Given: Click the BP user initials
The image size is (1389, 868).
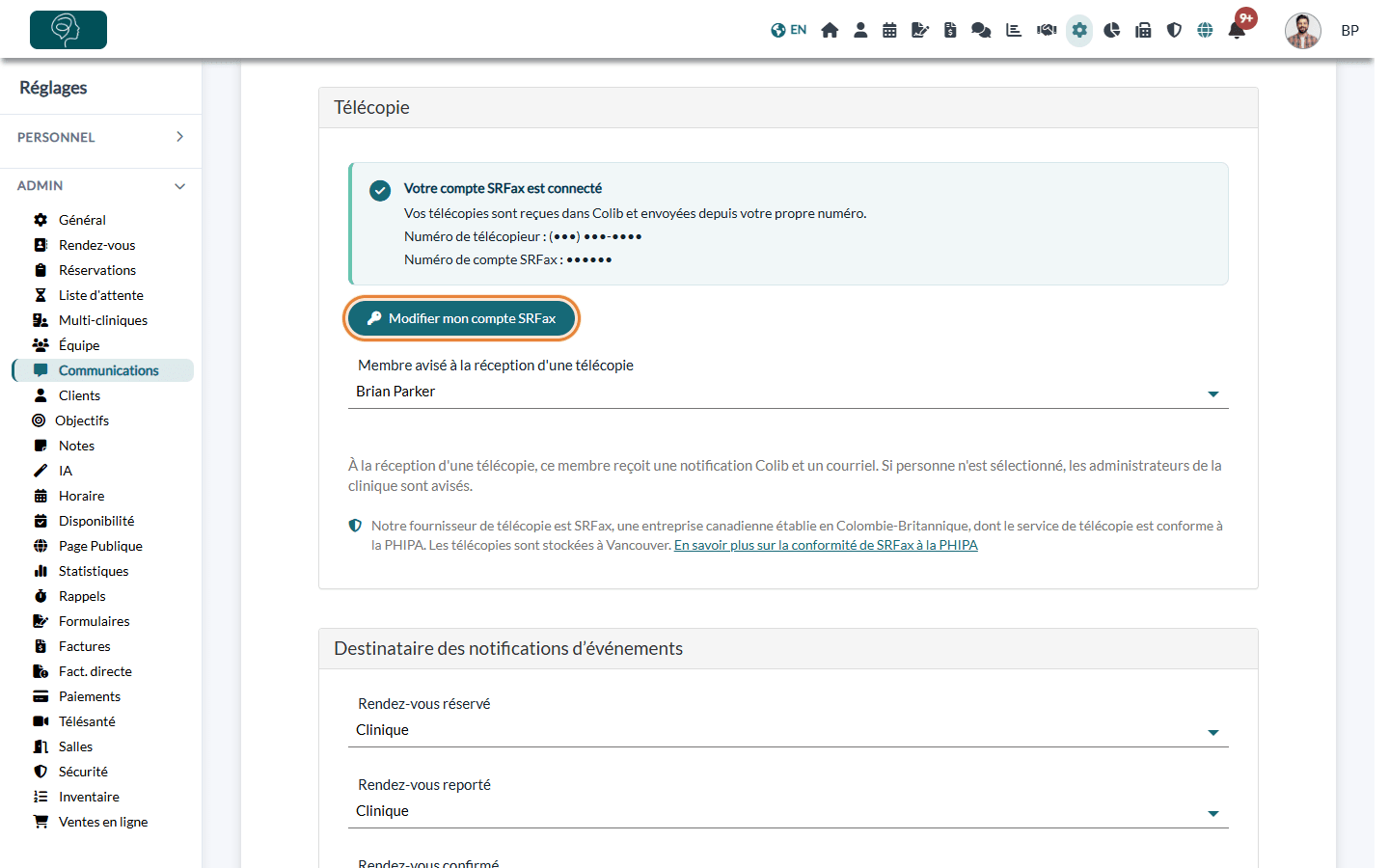Looking at the screenshot, I should [x=1349, y=31].
